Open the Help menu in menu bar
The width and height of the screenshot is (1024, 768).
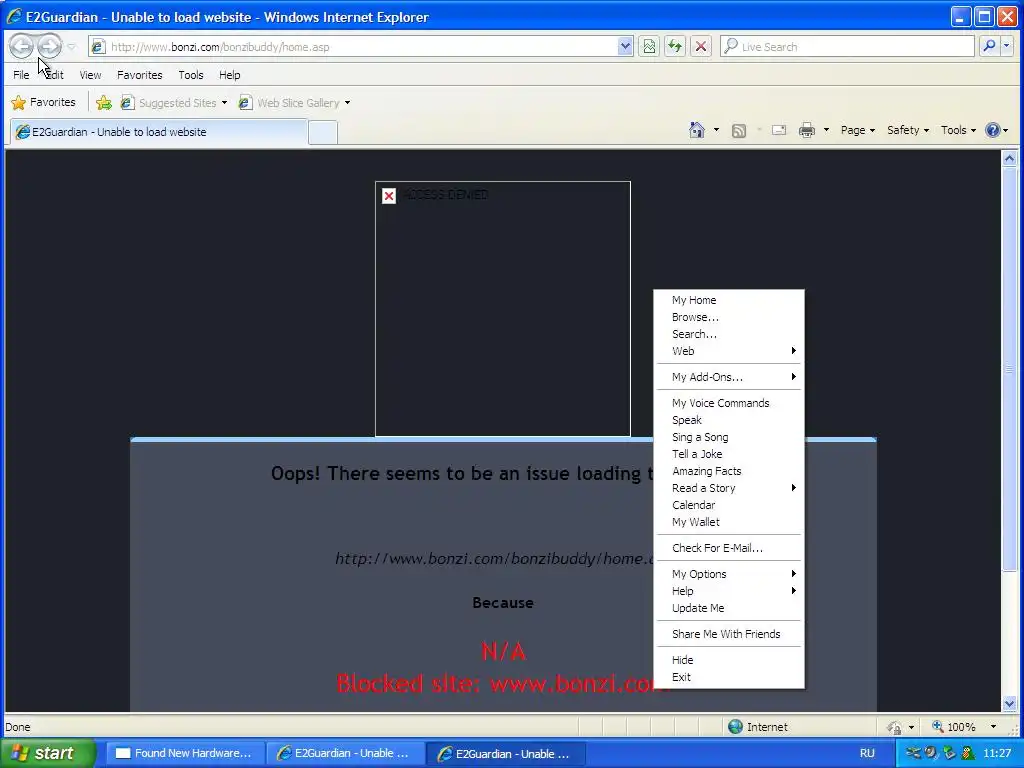click(229, 75)
